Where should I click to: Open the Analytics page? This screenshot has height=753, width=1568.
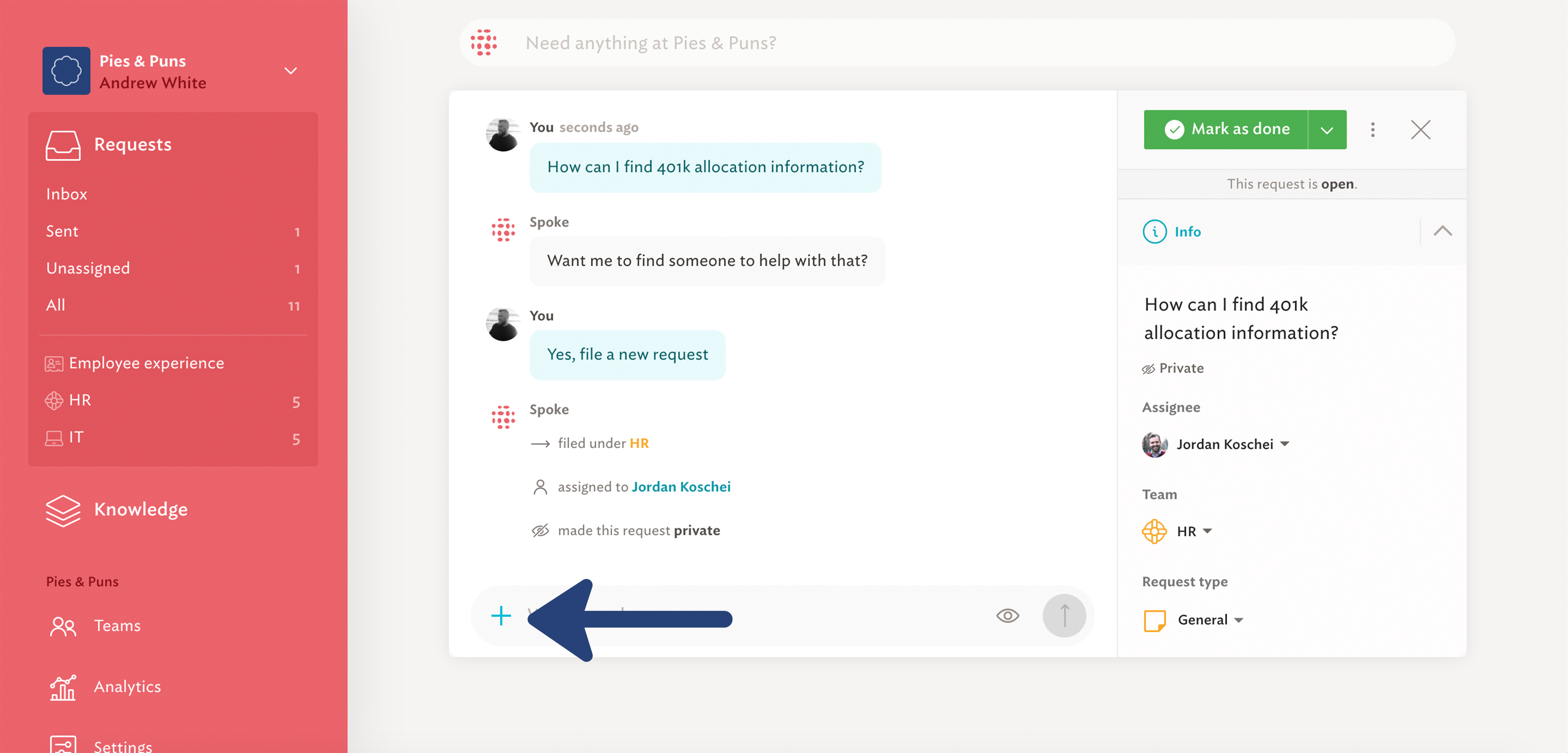pyautogui.click(x=127, y=687)
